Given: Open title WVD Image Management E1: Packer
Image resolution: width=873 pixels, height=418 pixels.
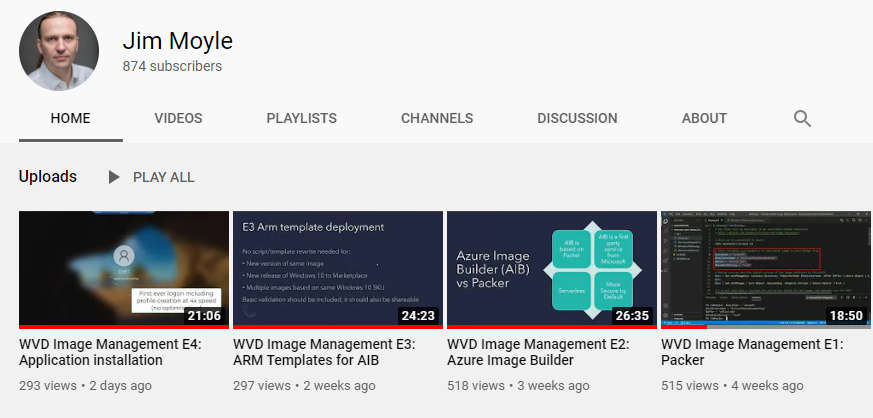Looking at the screenshot, I should click(752, 352).
